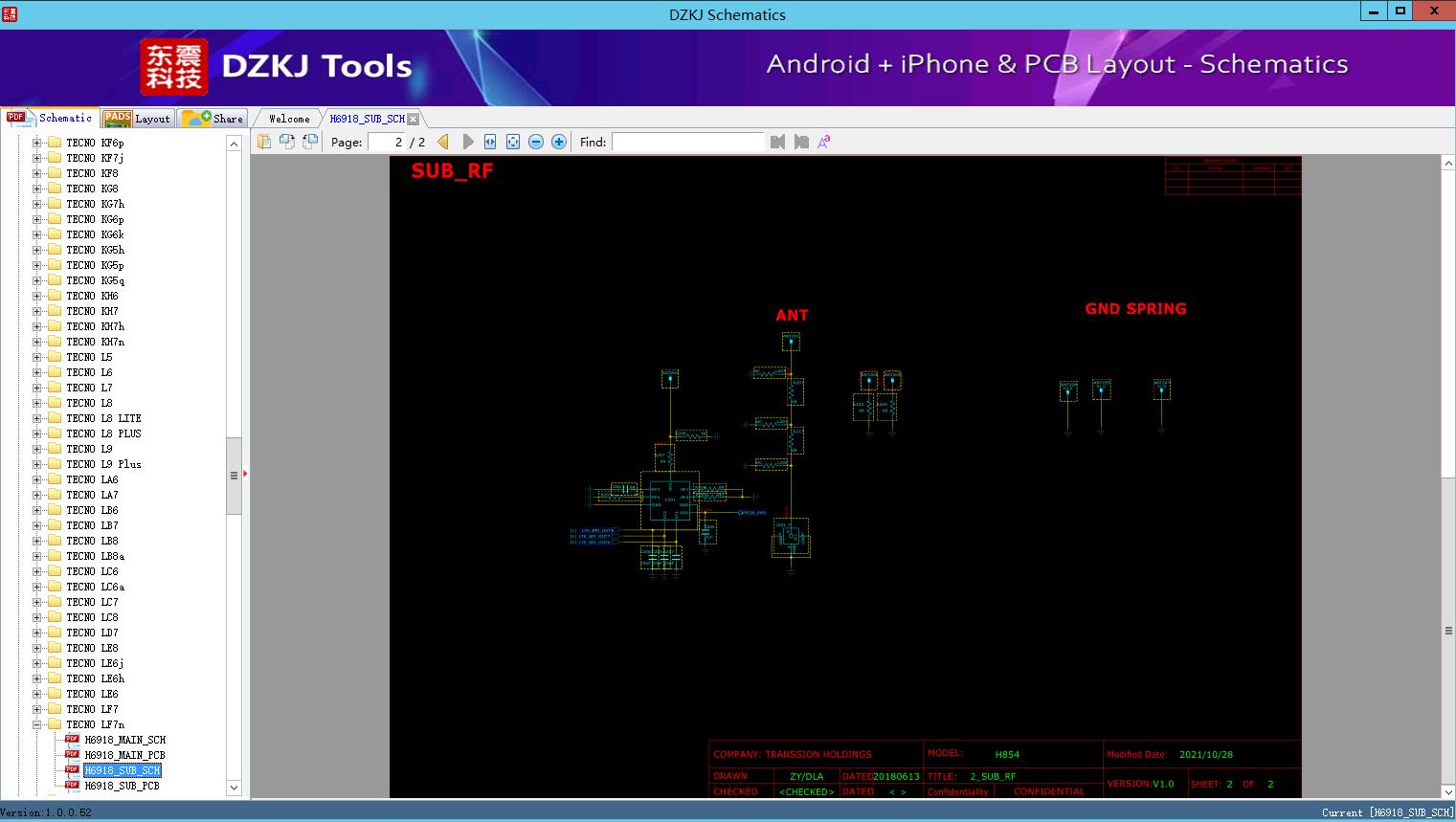Viewport: 1456px width, 822px height.
Task: Toggle match case search option
Action: pyautogui.click(x=824, y=142)
